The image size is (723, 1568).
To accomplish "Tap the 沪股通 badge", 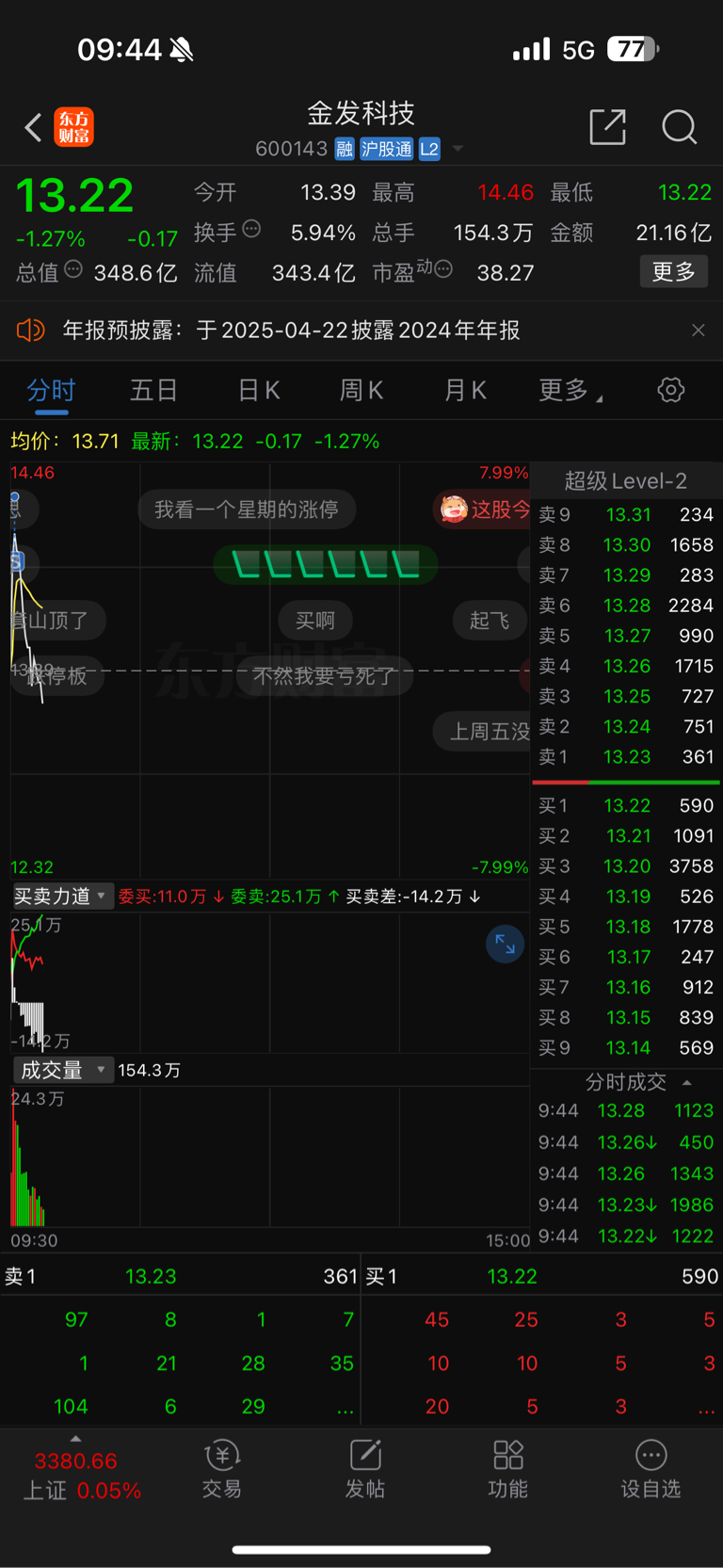I will click(x=386, y=149).
